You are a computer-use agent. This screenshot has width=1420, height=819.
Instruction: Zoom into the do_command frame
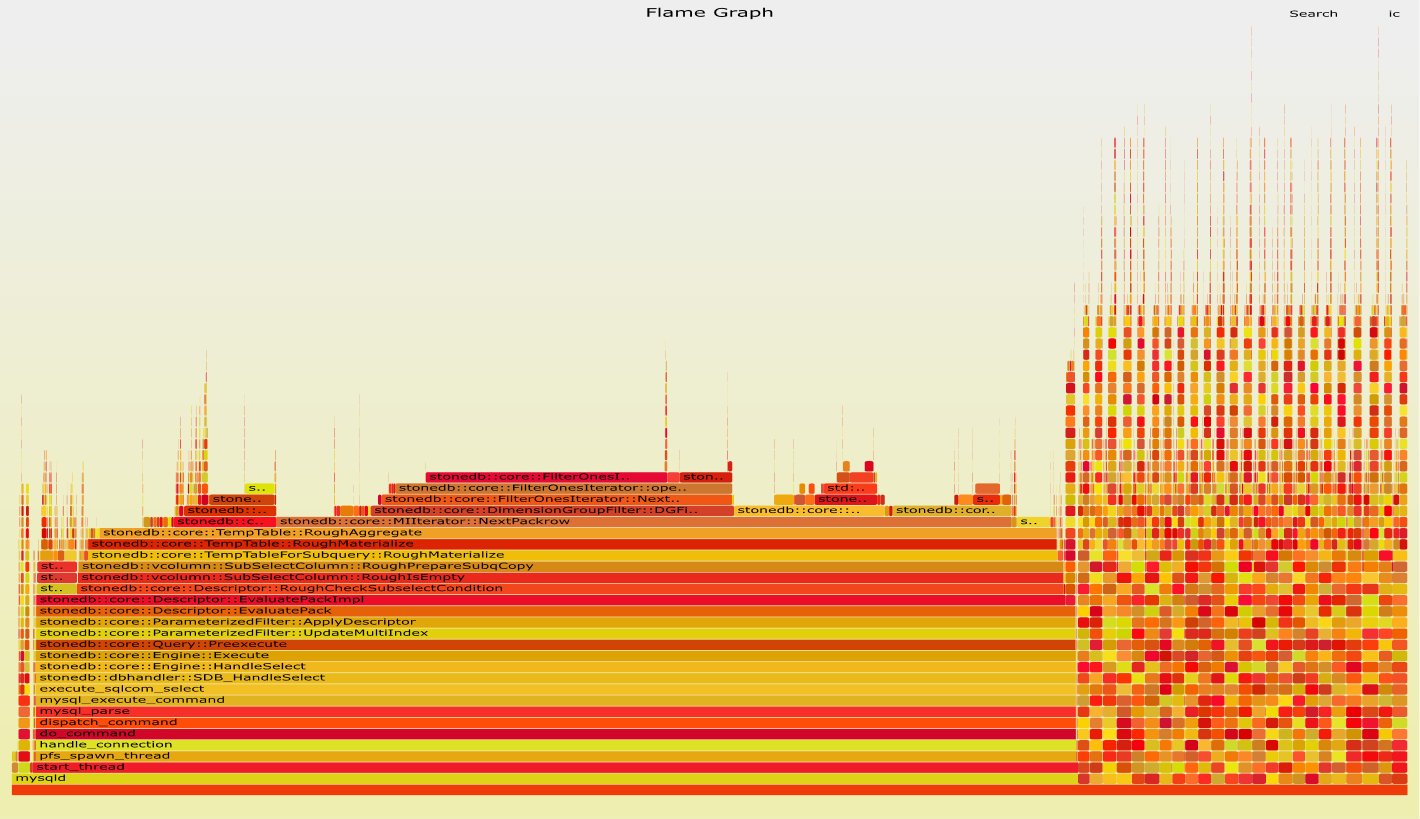[x=556, y=734]
